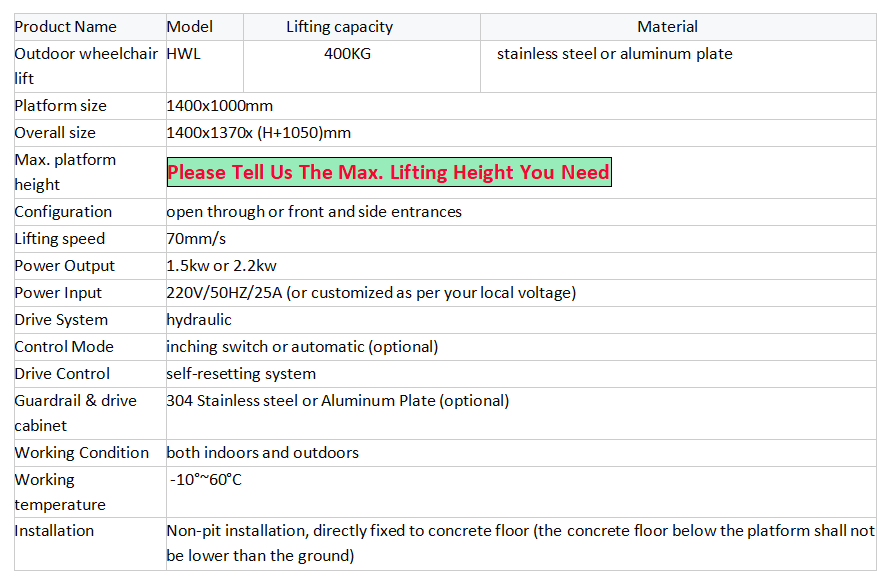Select the inching switch or automatic cell
Viewport: 888px width, 582px height.
tap(302, 347)
